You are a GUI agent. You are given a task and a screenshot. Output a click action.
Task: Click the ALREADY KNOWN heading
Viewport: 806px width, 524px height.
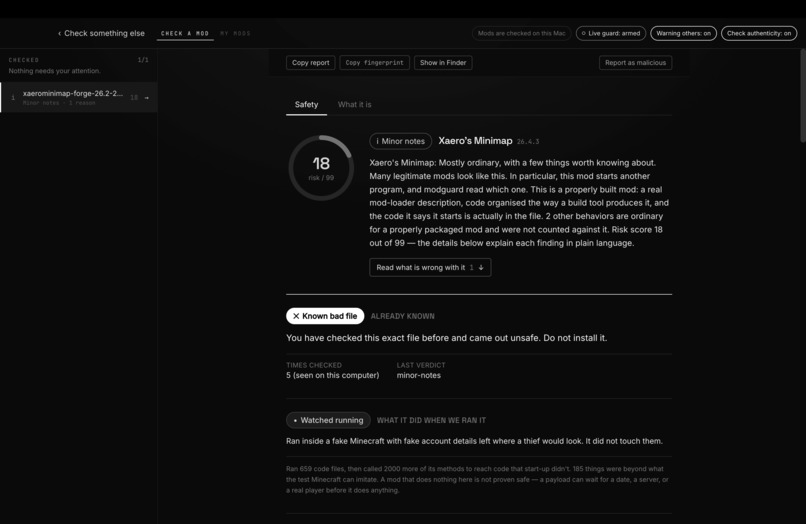click(402, 316)
